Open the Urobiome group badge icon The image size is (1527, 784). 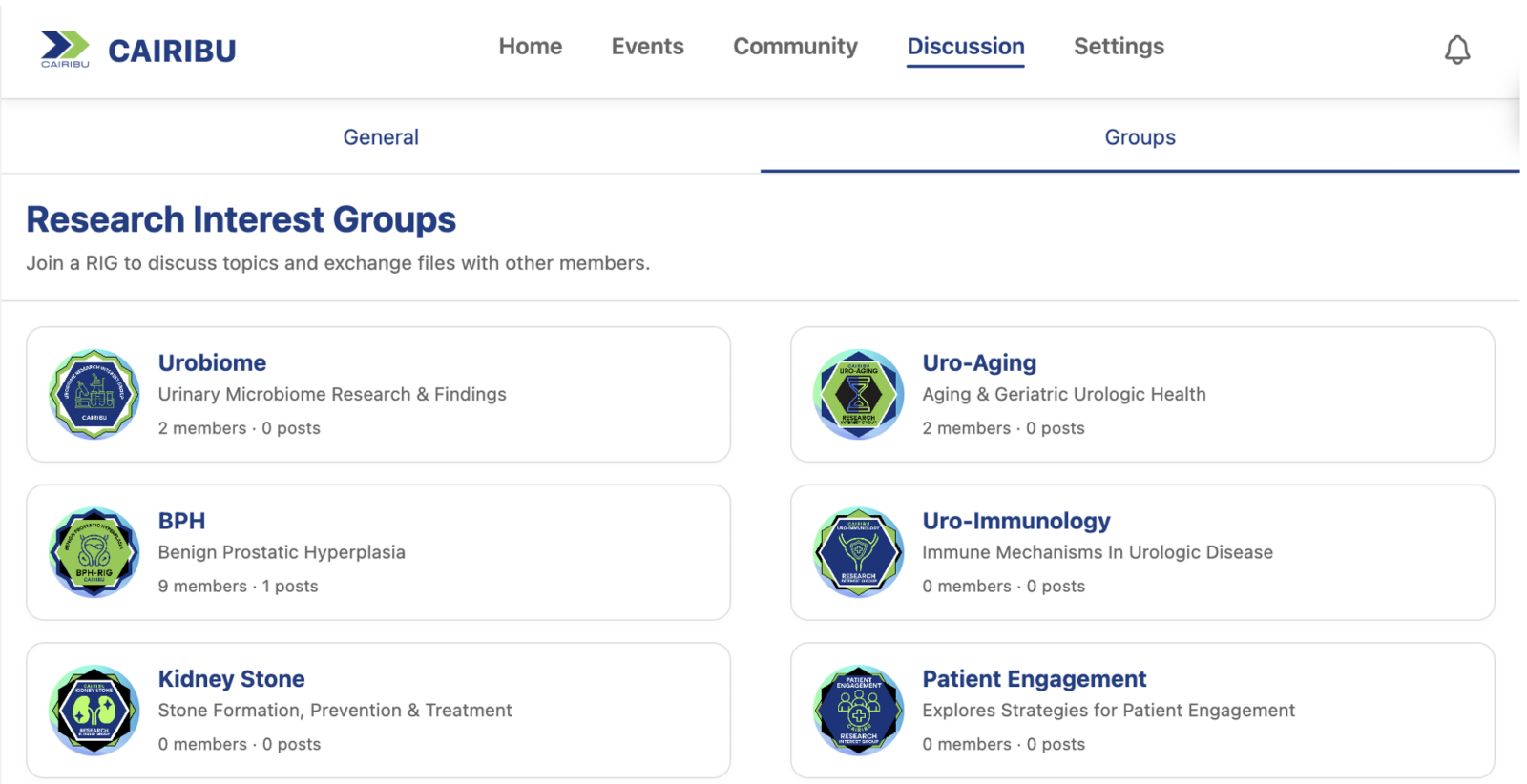[x=94, y=394]
